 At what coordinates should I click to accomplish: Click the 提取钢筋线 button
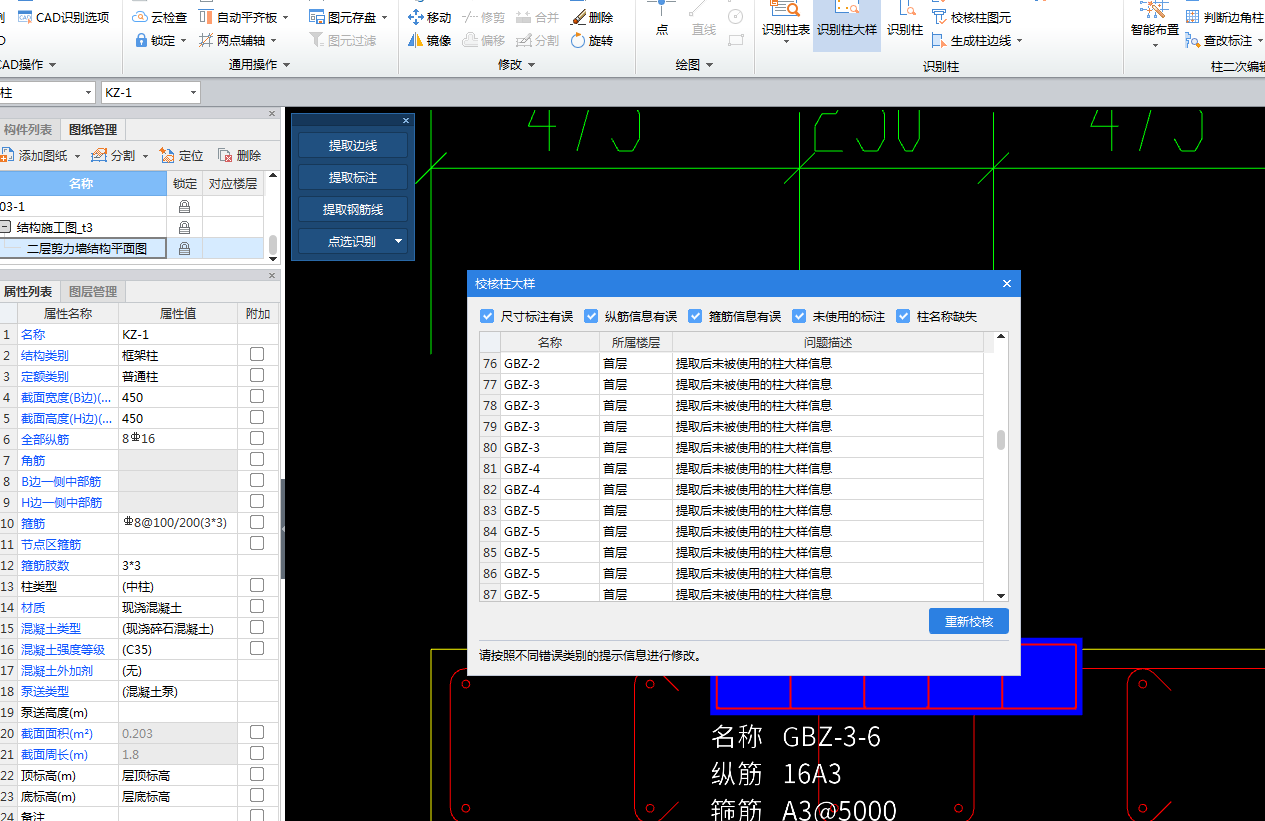coord(353,209)
